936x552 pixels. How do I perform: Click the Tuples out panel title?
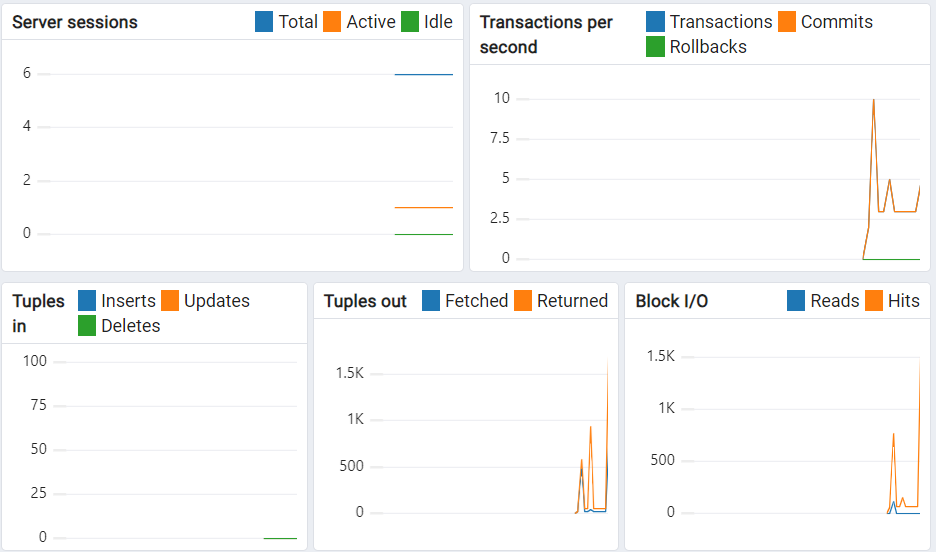pyautogui.click(x=365, y=301)
